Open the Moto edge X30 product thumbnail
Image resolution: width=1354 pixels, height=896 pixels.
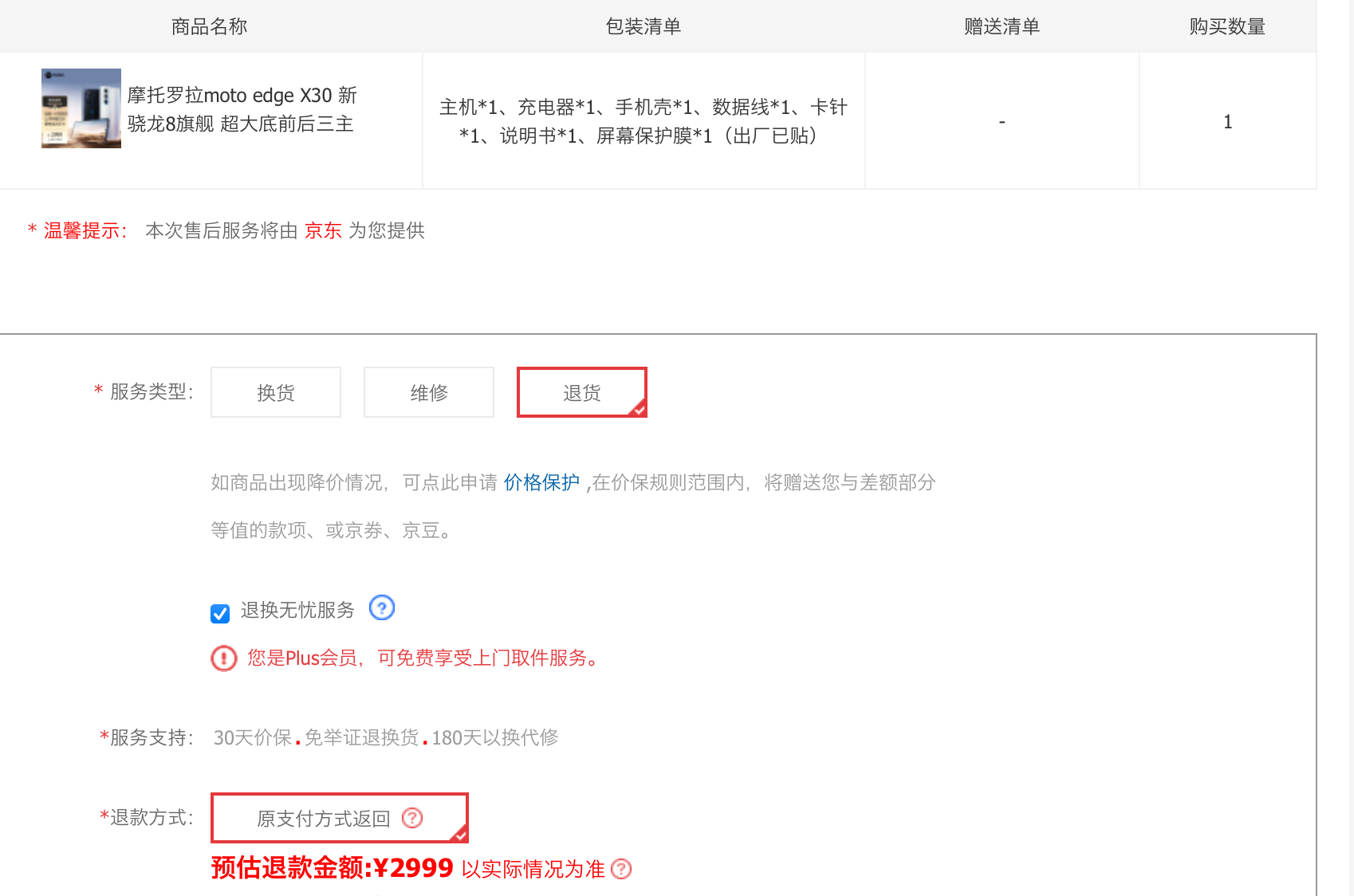[81, 108]
